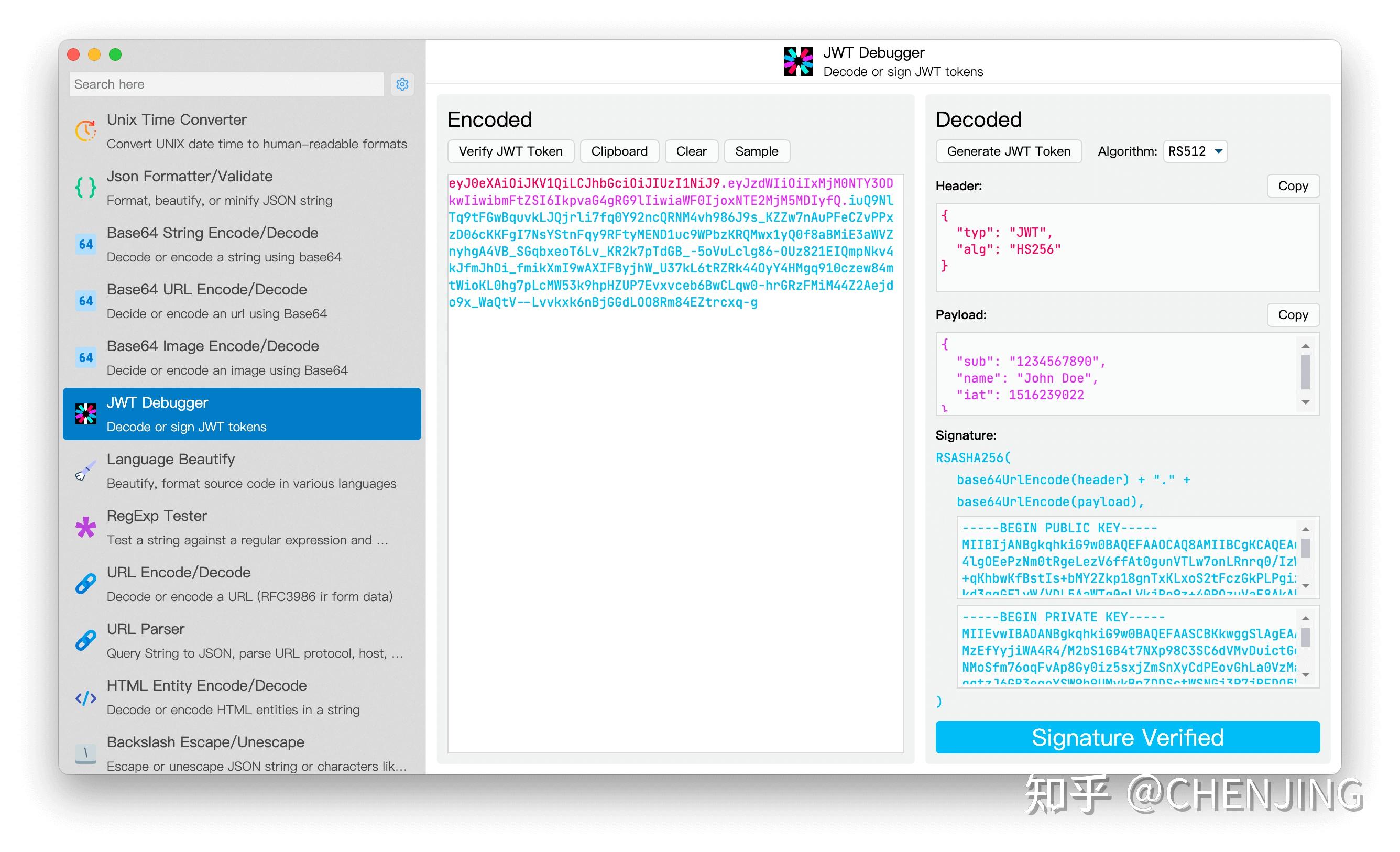Click Verify JWT Token button
Screen dimensions: 1400x852
pos(511,151)
